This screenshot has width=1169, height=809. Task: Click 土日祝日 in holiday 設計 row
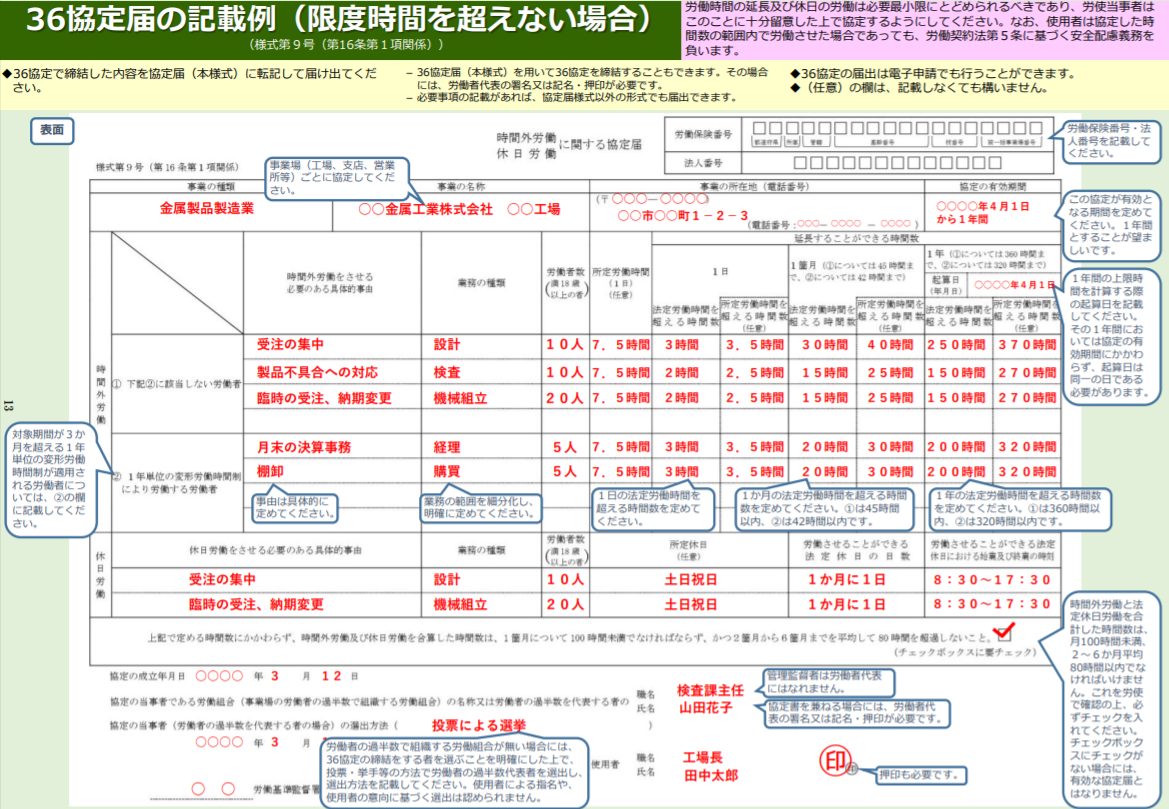tap(690, 579)
